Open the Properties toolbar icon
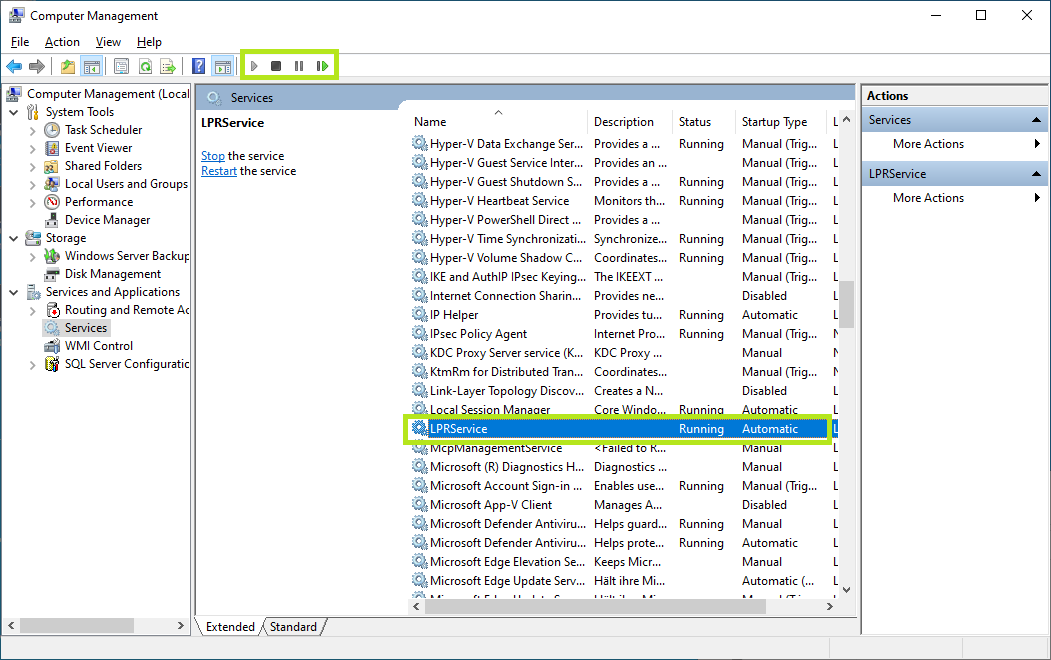The image size is (1051, 660). pyautogui.click(x=121, y=66)
